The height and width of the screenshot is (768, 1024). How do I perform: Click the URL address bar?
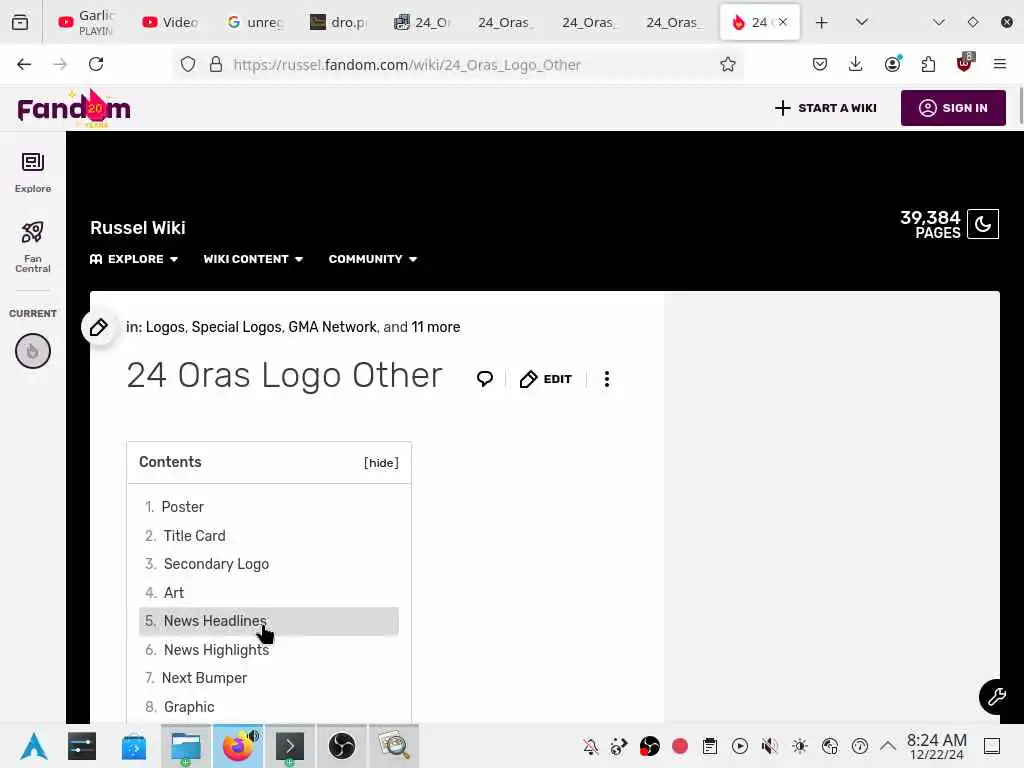tap(457, 65)
